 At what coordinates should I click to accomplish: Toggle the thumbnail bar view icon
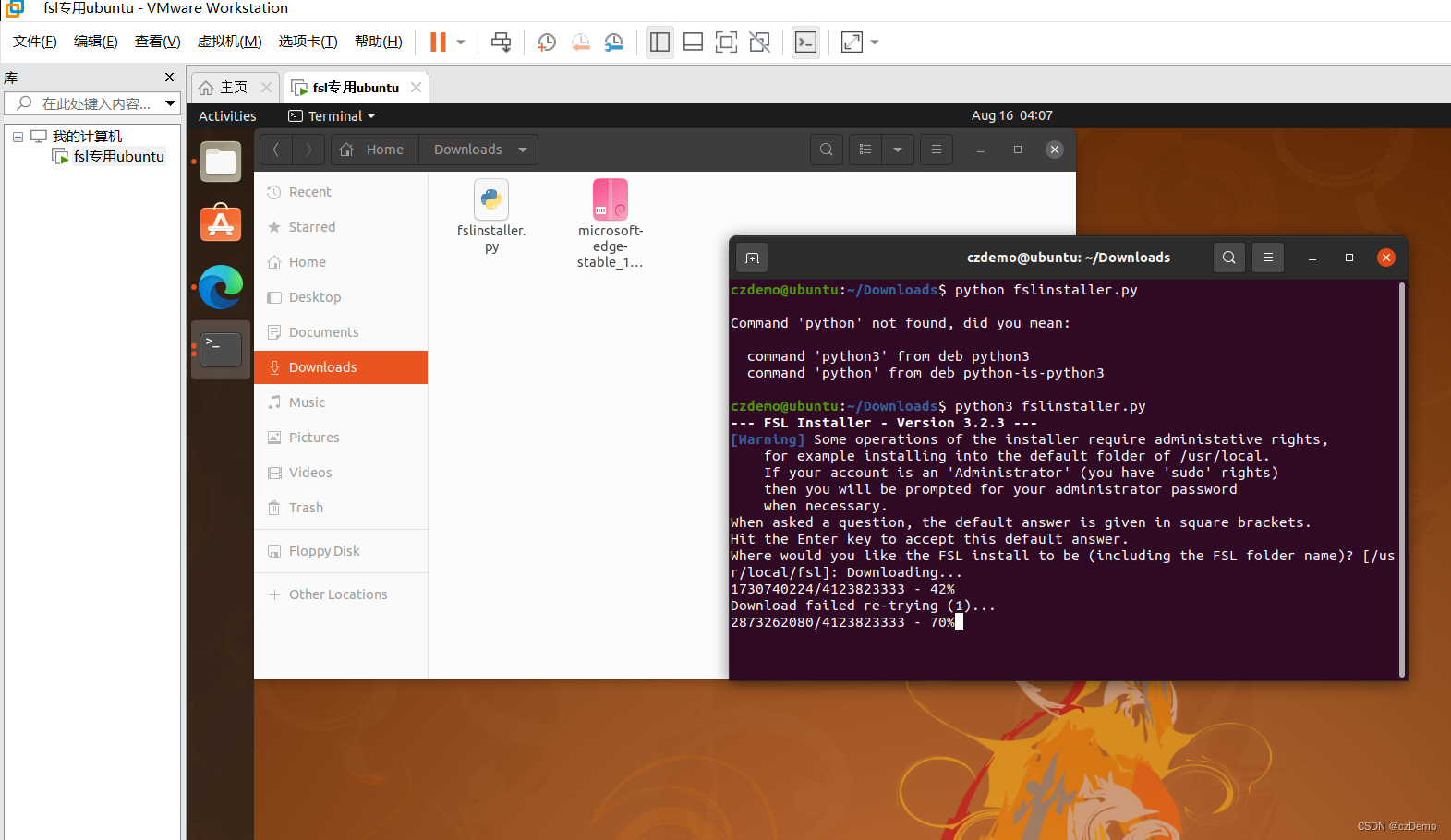pyautogui.click(x=693, y=42)
